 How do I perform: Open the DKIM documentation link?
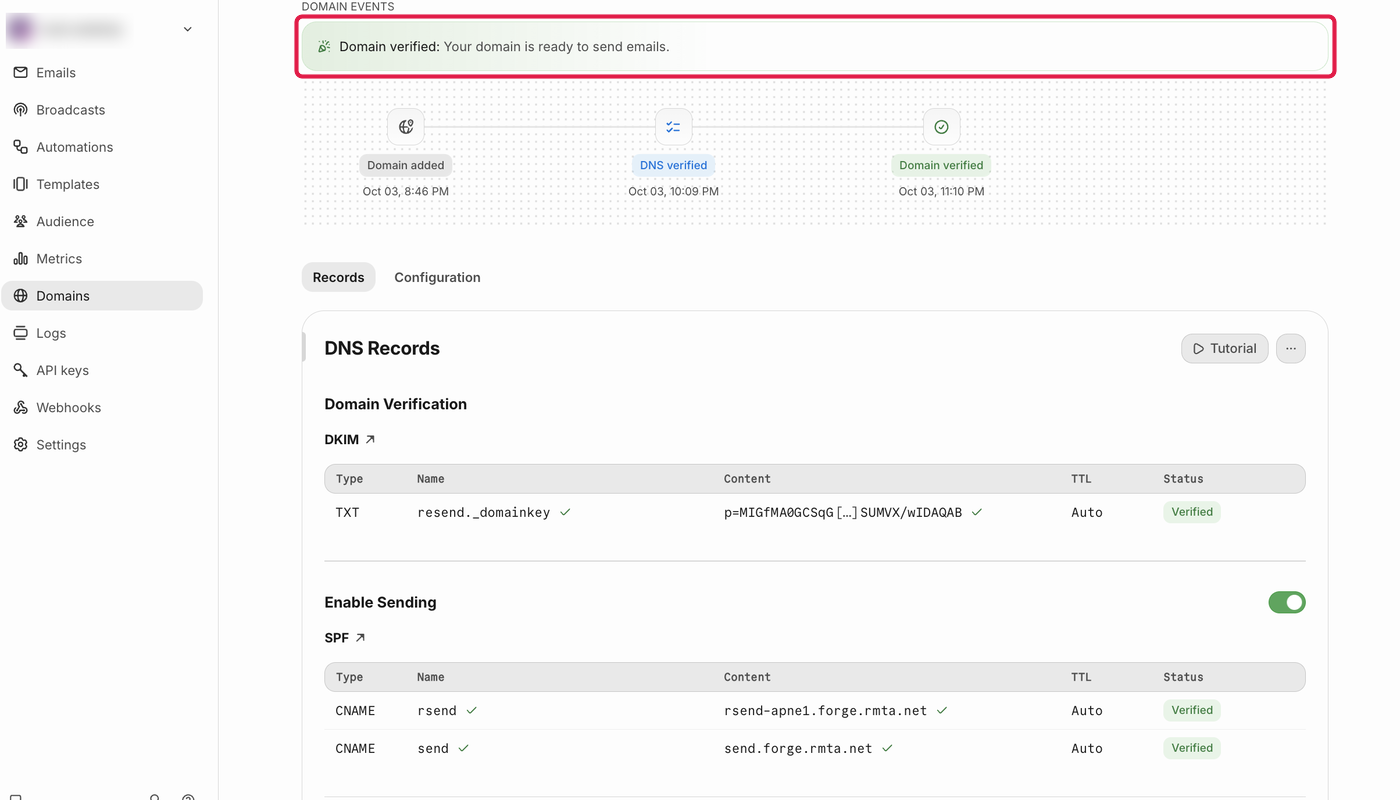[x=350, y=439]
